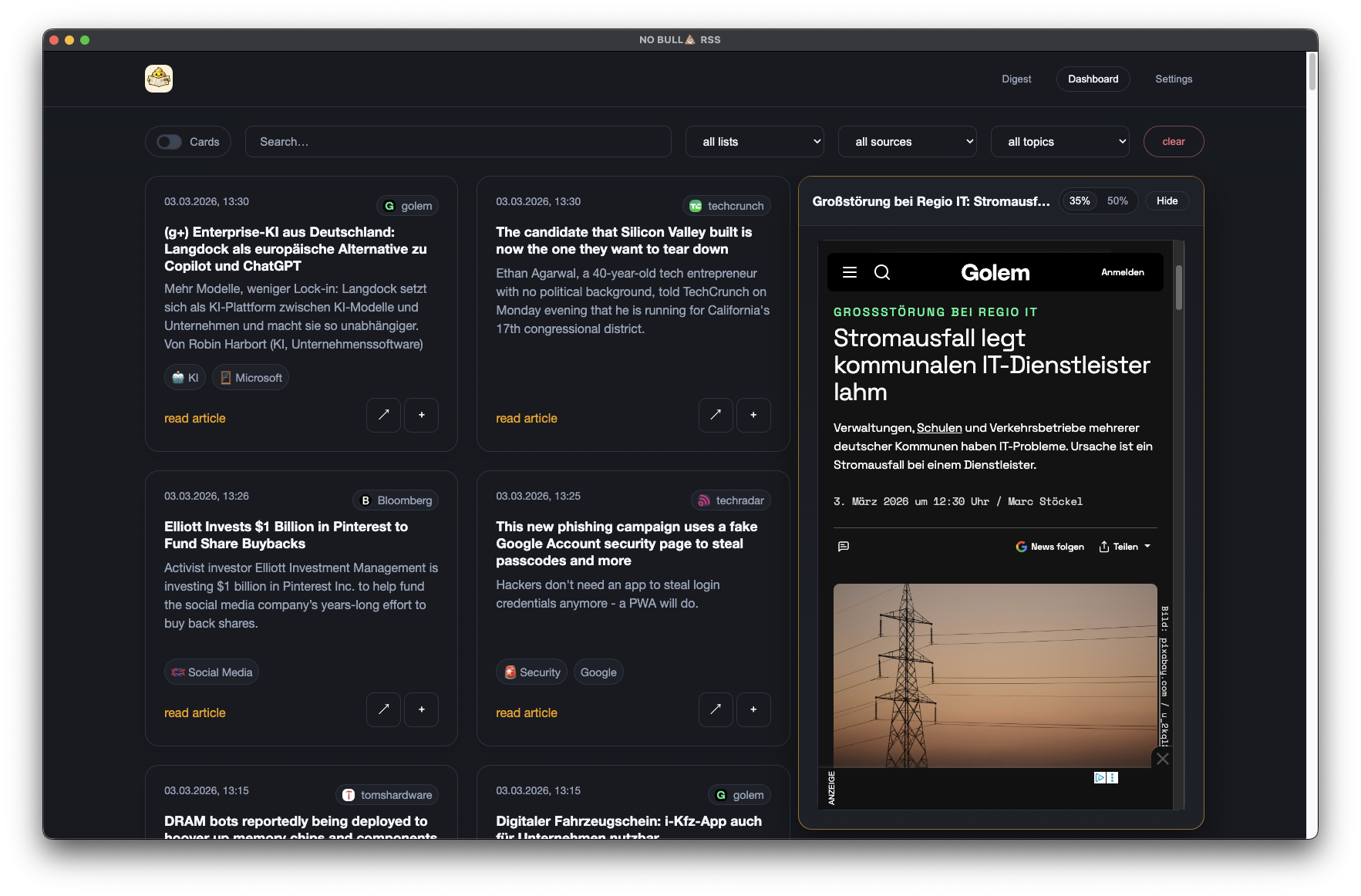Filter by the Microsoft topic tag
Viewport: 1361px width, 896px height.
251,378
